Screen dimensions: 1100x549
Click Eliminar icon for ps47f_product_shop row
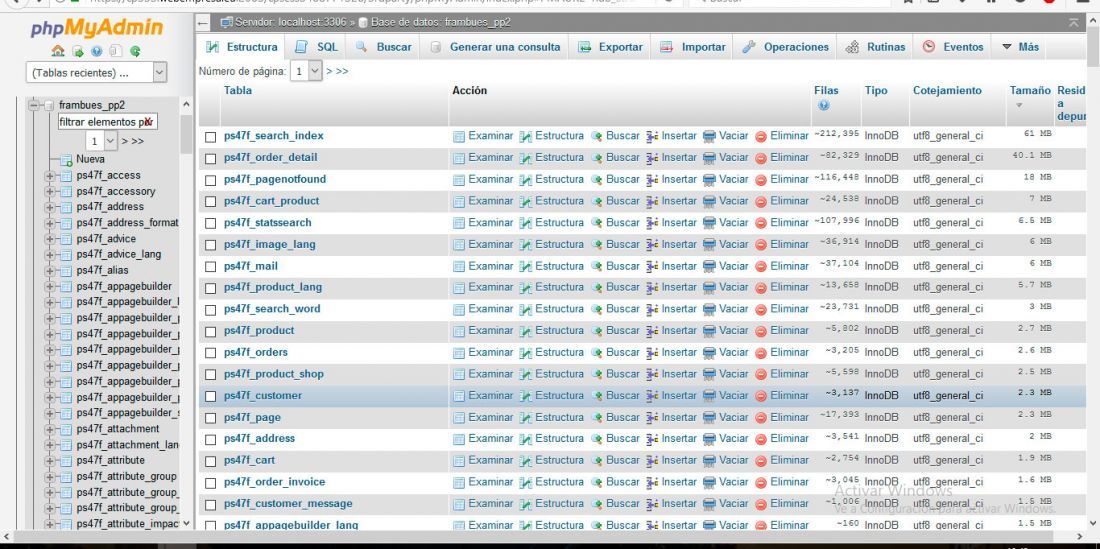(x=761, y=375)
